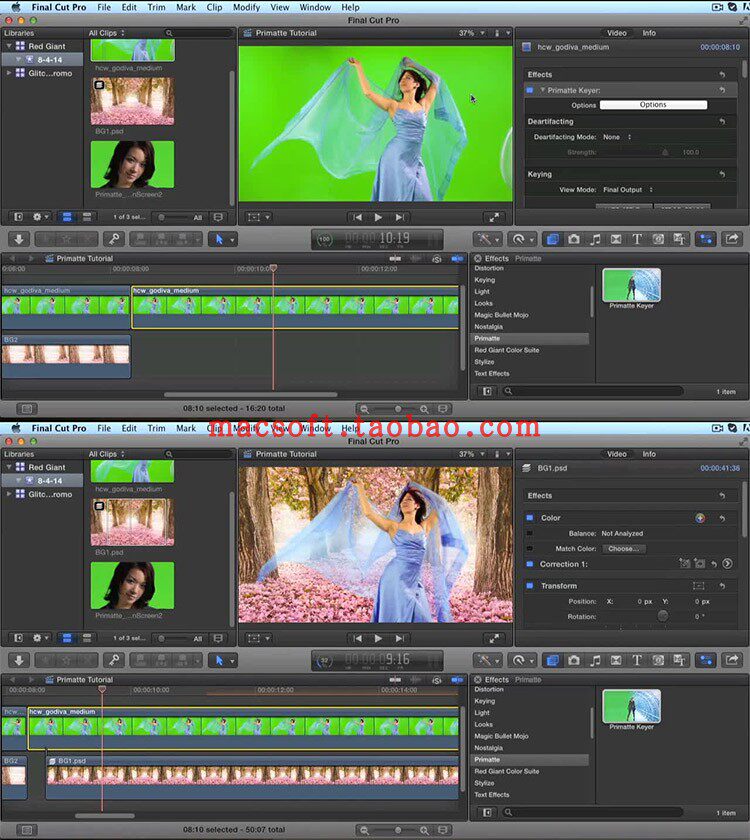Open browser gear action menu in pink forest window
750x840 pixels.
point(41,638)
